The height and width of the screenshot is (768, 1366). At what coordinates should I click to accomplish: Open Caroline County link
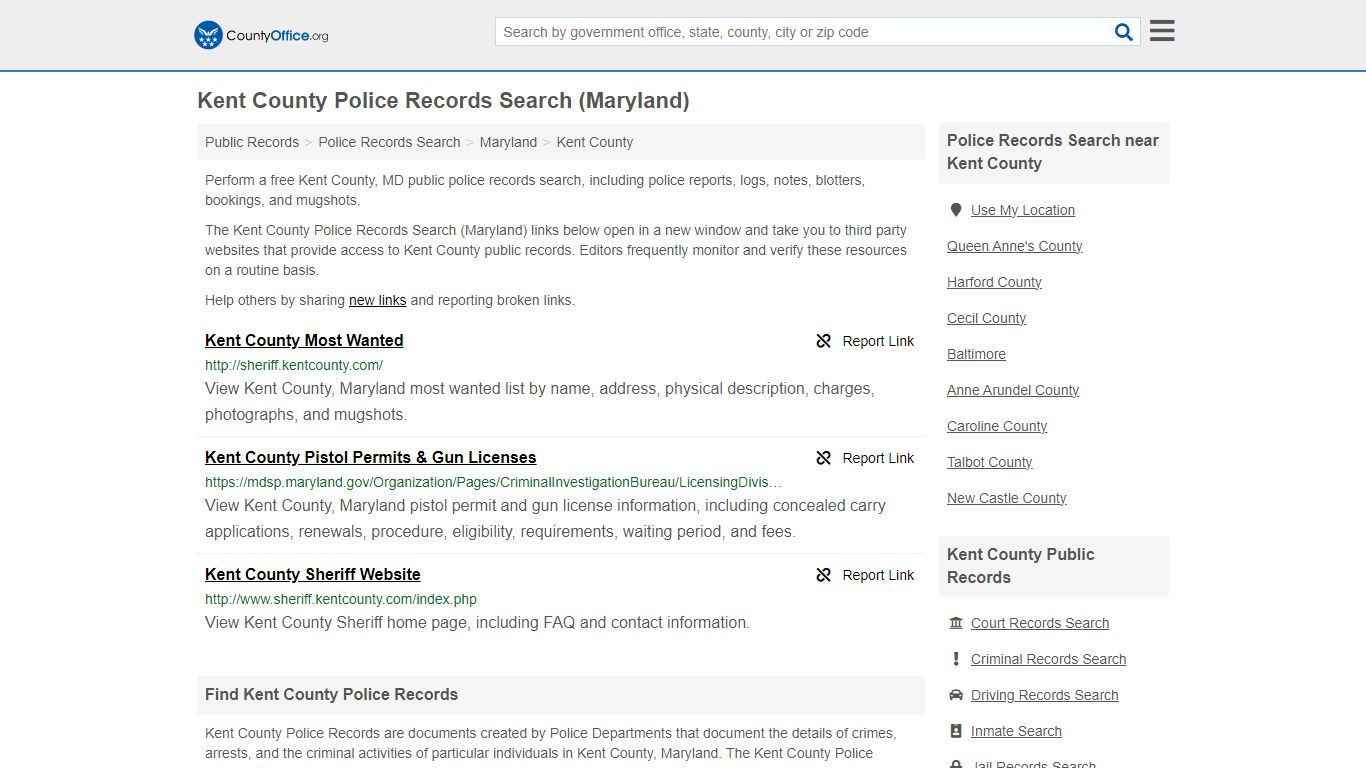pos(997,426)
